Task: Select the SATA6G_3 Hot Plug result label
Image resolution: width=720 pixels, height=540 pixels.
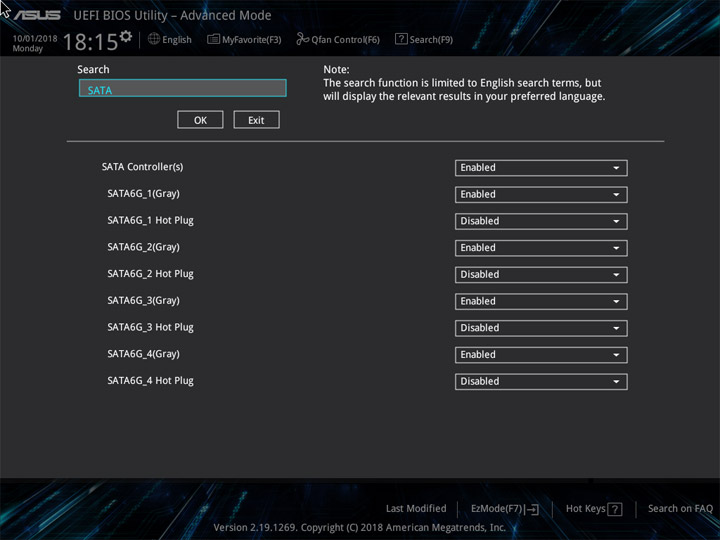Action: coord(150,327)
